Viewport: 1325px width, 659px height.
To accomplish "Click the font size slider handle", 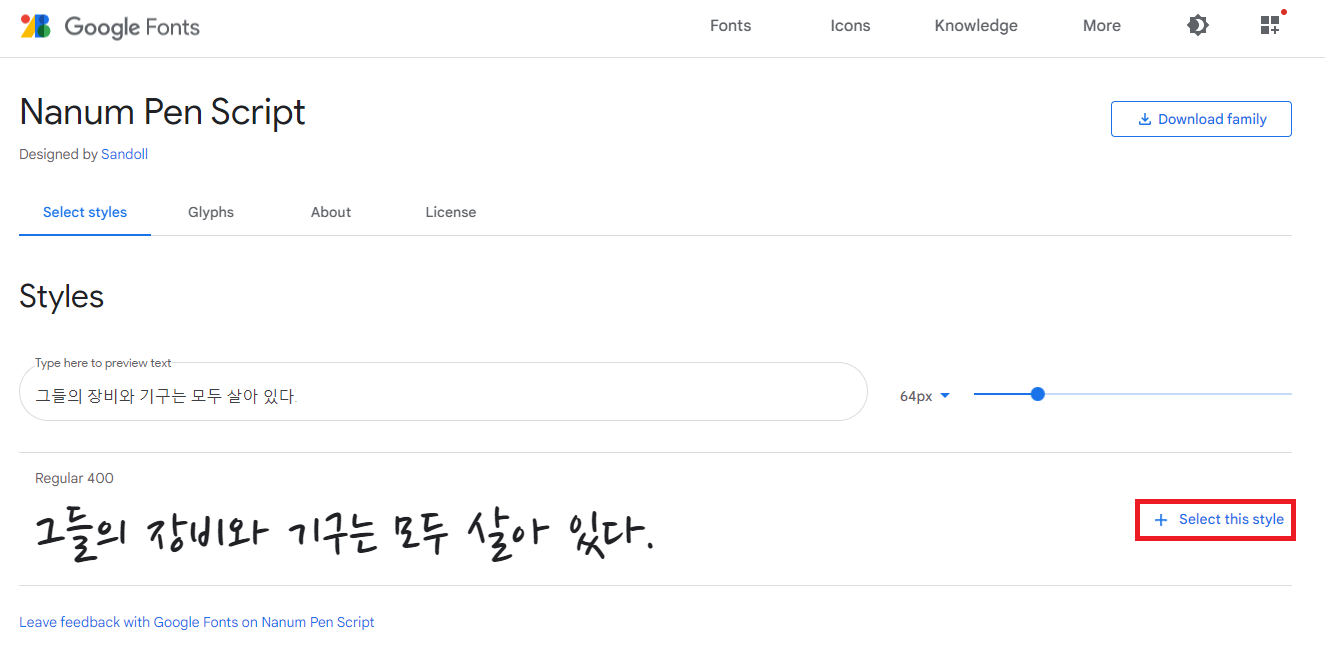I will tap(1038, 394).
